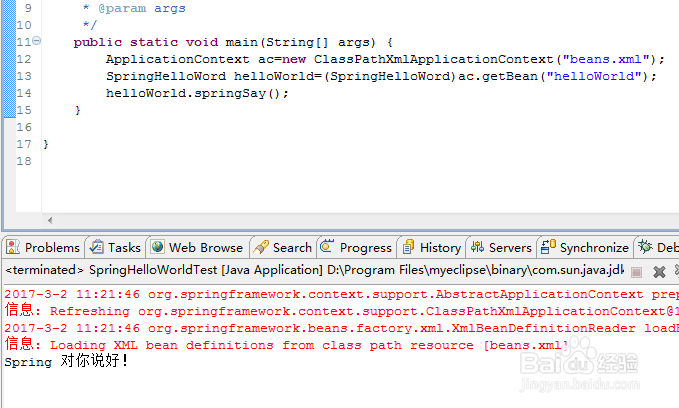The image size is (679, 408).
Task: Collapse the main method fold marker
Action: point(37,41)
